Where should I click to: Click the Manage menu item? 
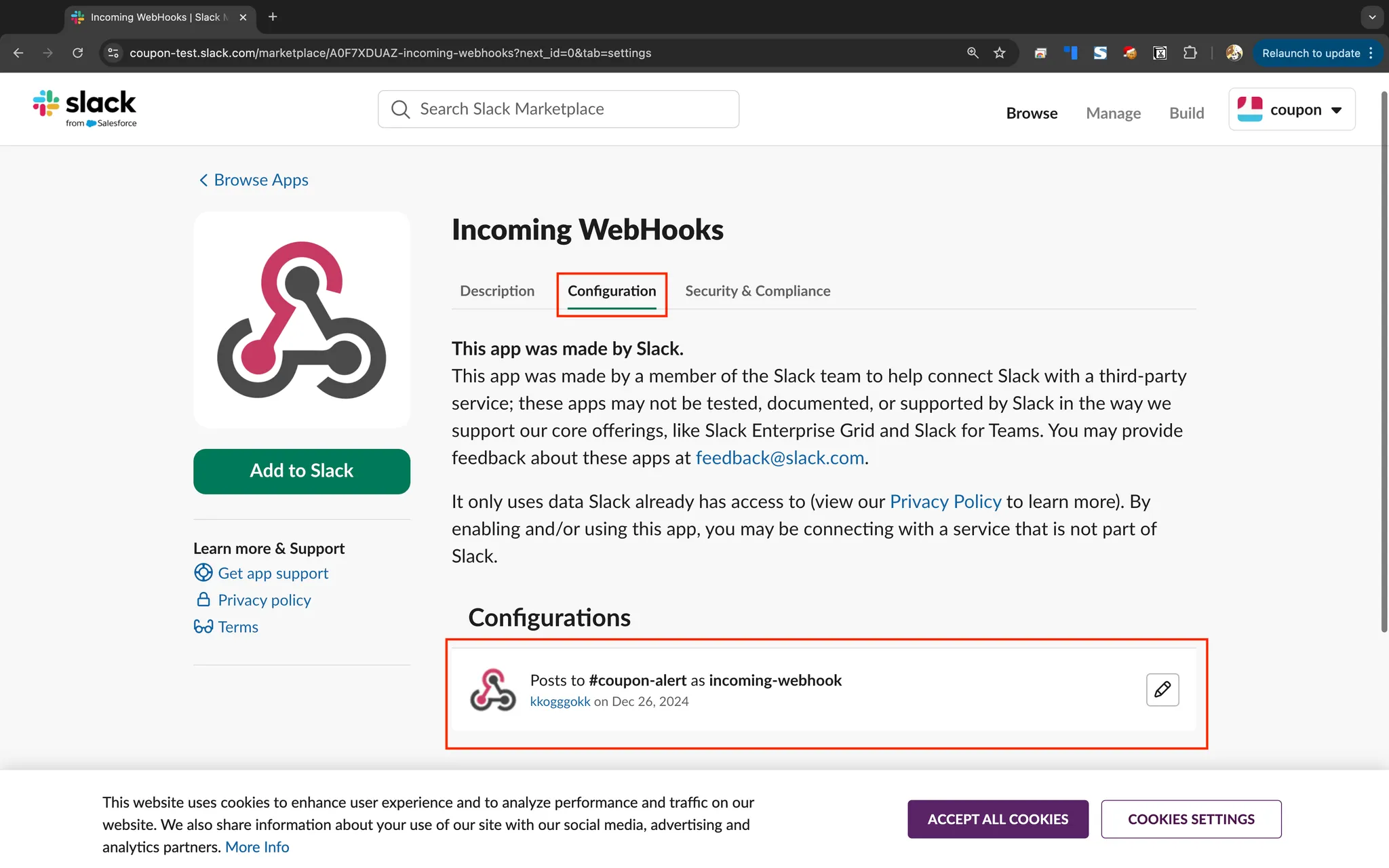(1113, 113)
